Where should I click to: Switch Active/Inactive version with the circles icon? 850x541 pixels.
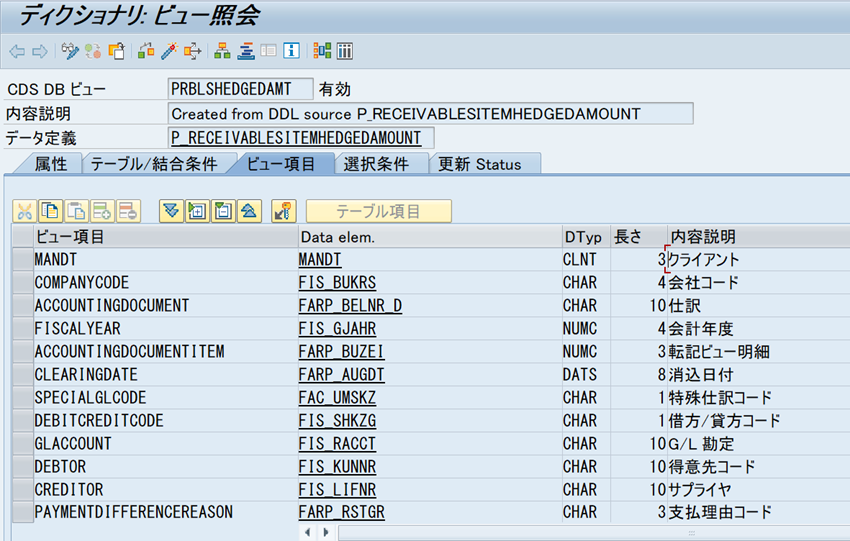[93, 51]
